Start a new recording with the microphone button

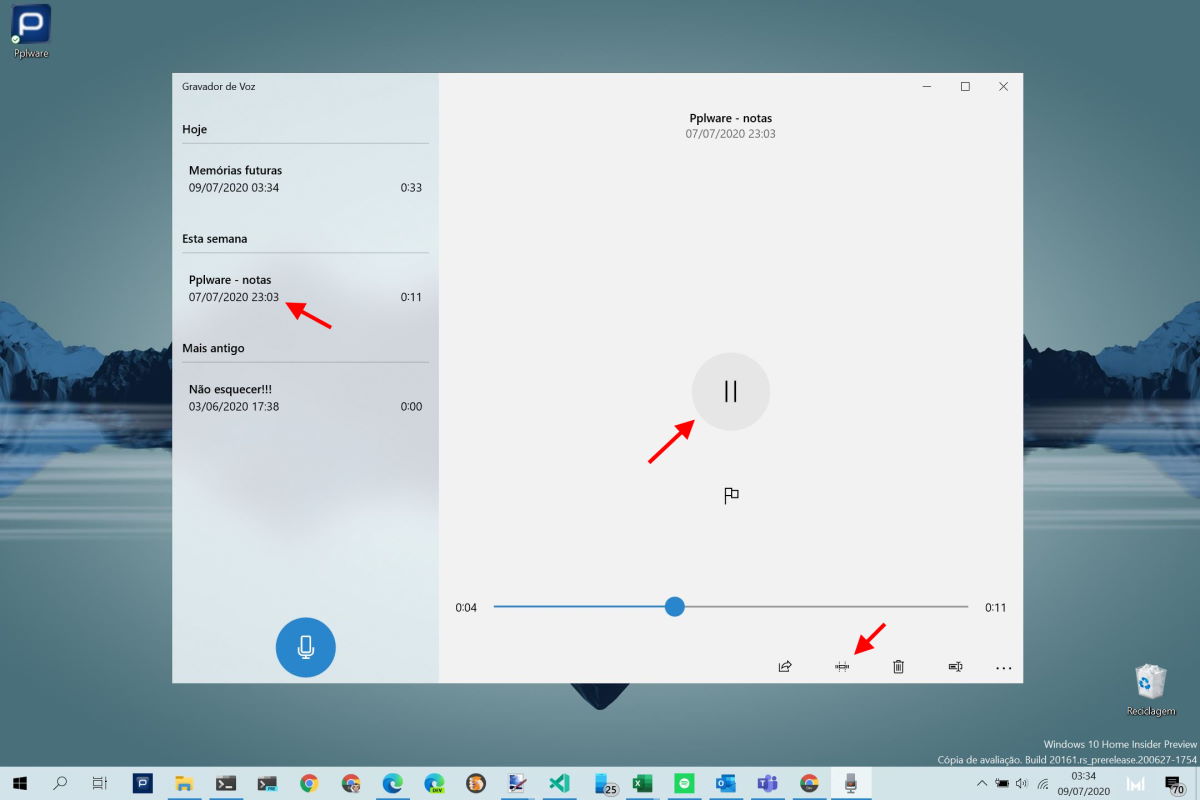(x=305, y=648)
